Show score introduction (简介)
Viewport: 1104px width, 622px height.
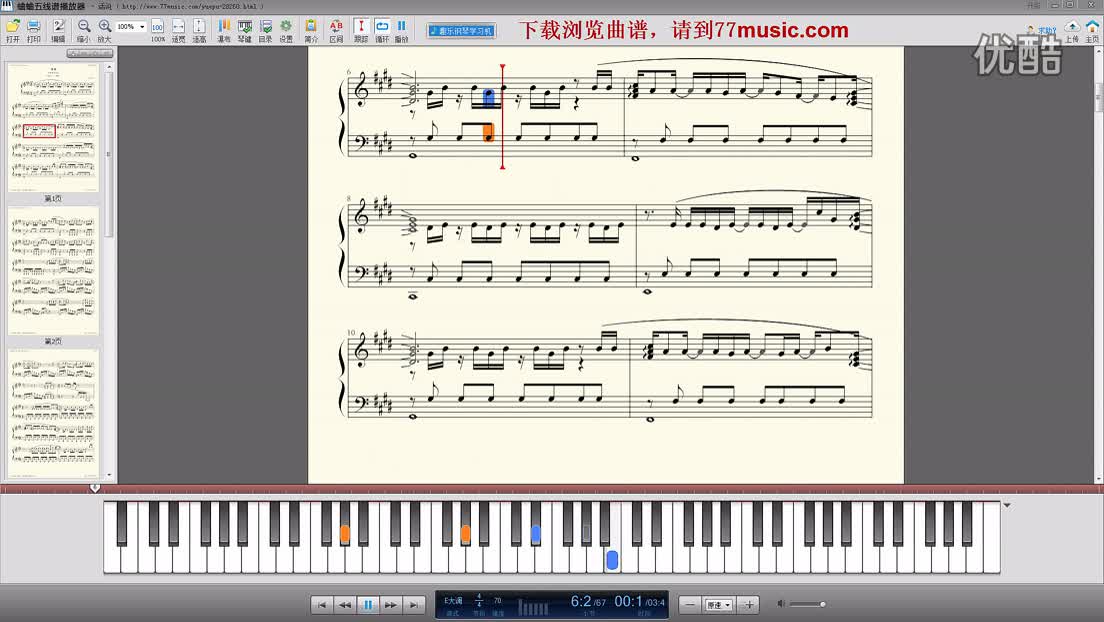coord(310,30)
